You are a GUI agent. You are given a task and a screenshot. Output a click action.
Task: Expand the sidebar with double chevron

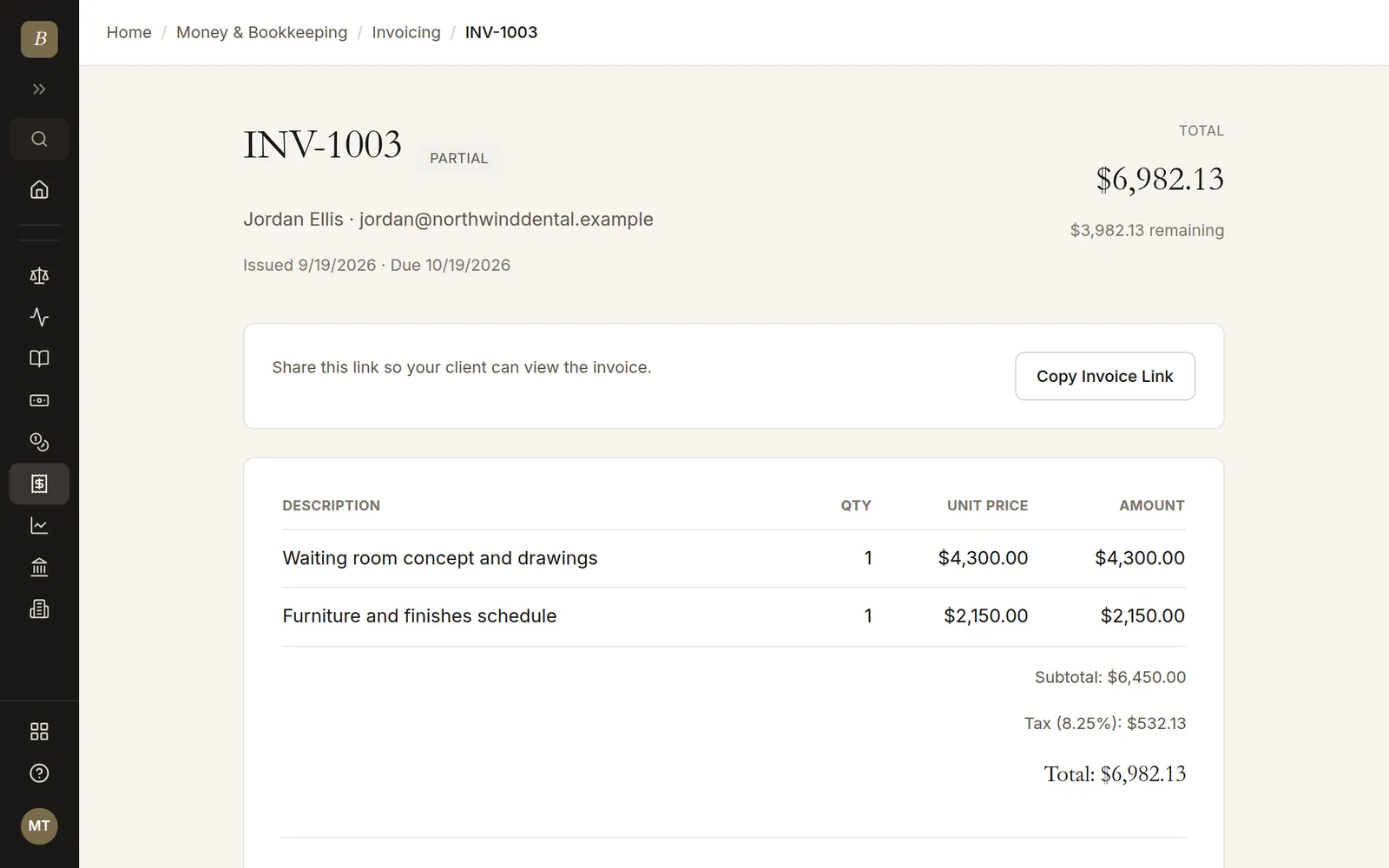[x=39, y=89]
